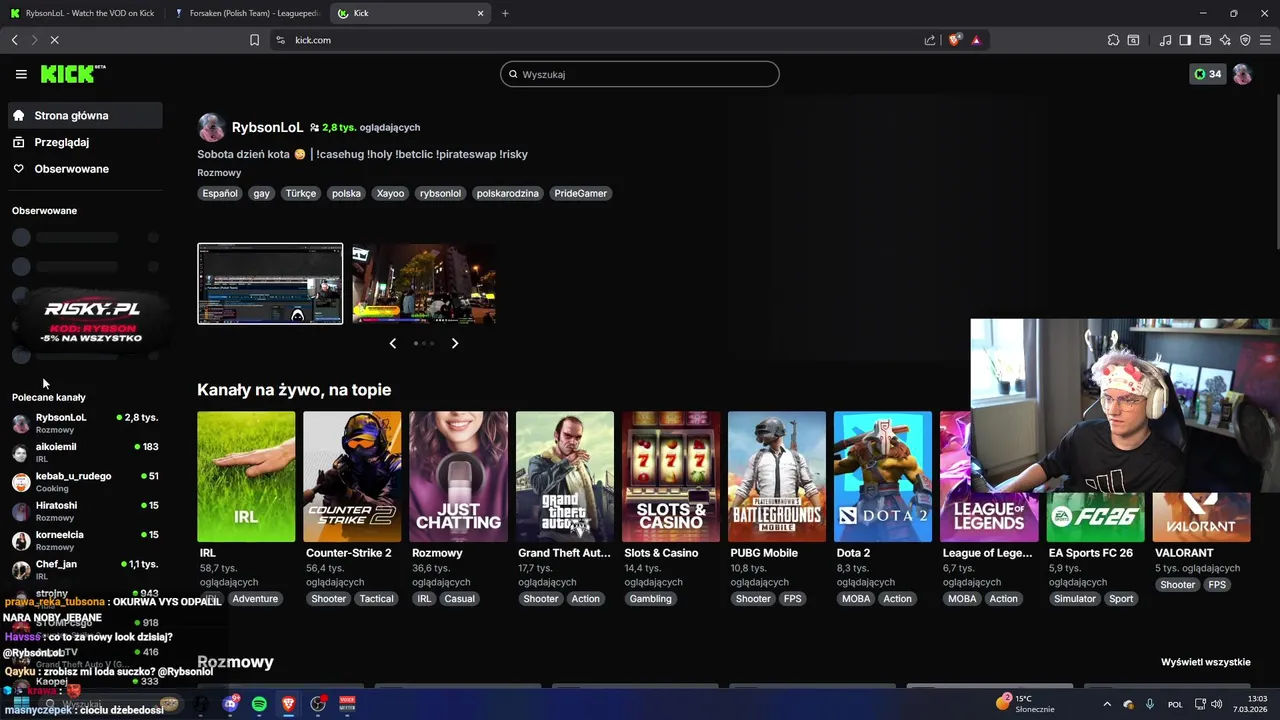1280x720 pixels.
Task: Open Discord from the taskbar
Action: [x=231, y=704]
